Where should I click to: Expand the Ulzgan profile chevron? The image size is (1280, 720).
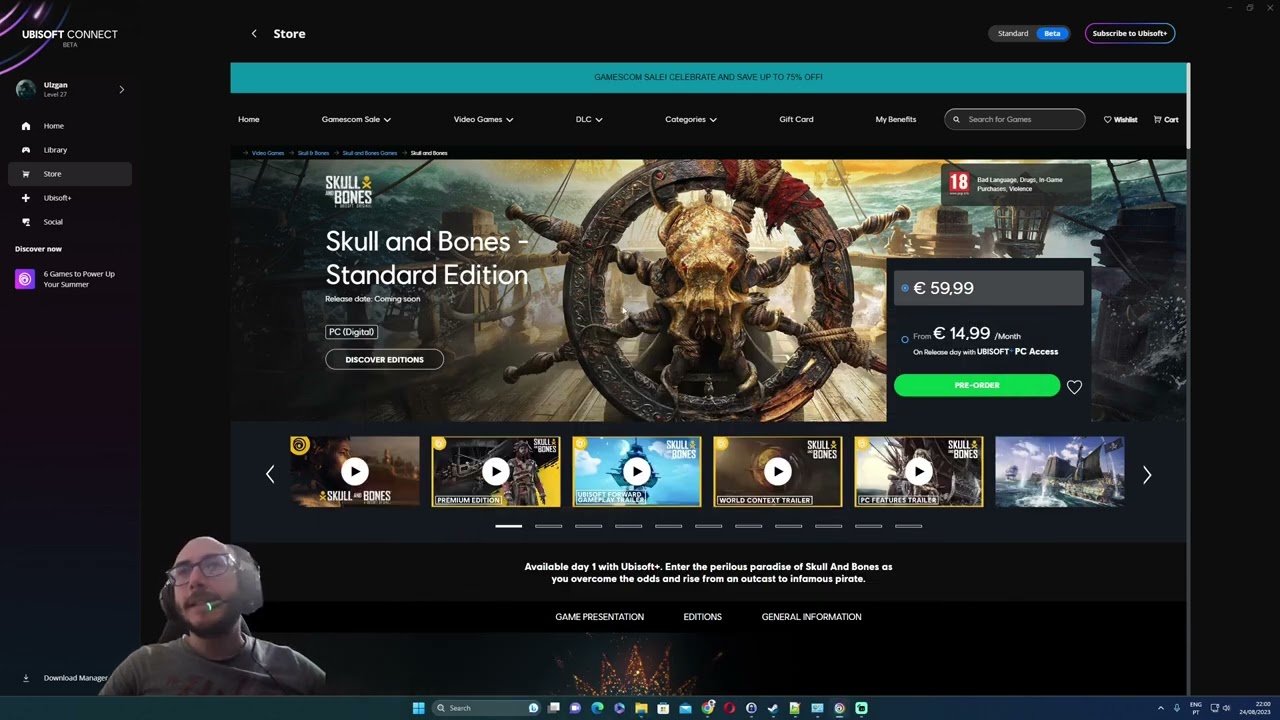pyautogui.click(x=122, y=89)
